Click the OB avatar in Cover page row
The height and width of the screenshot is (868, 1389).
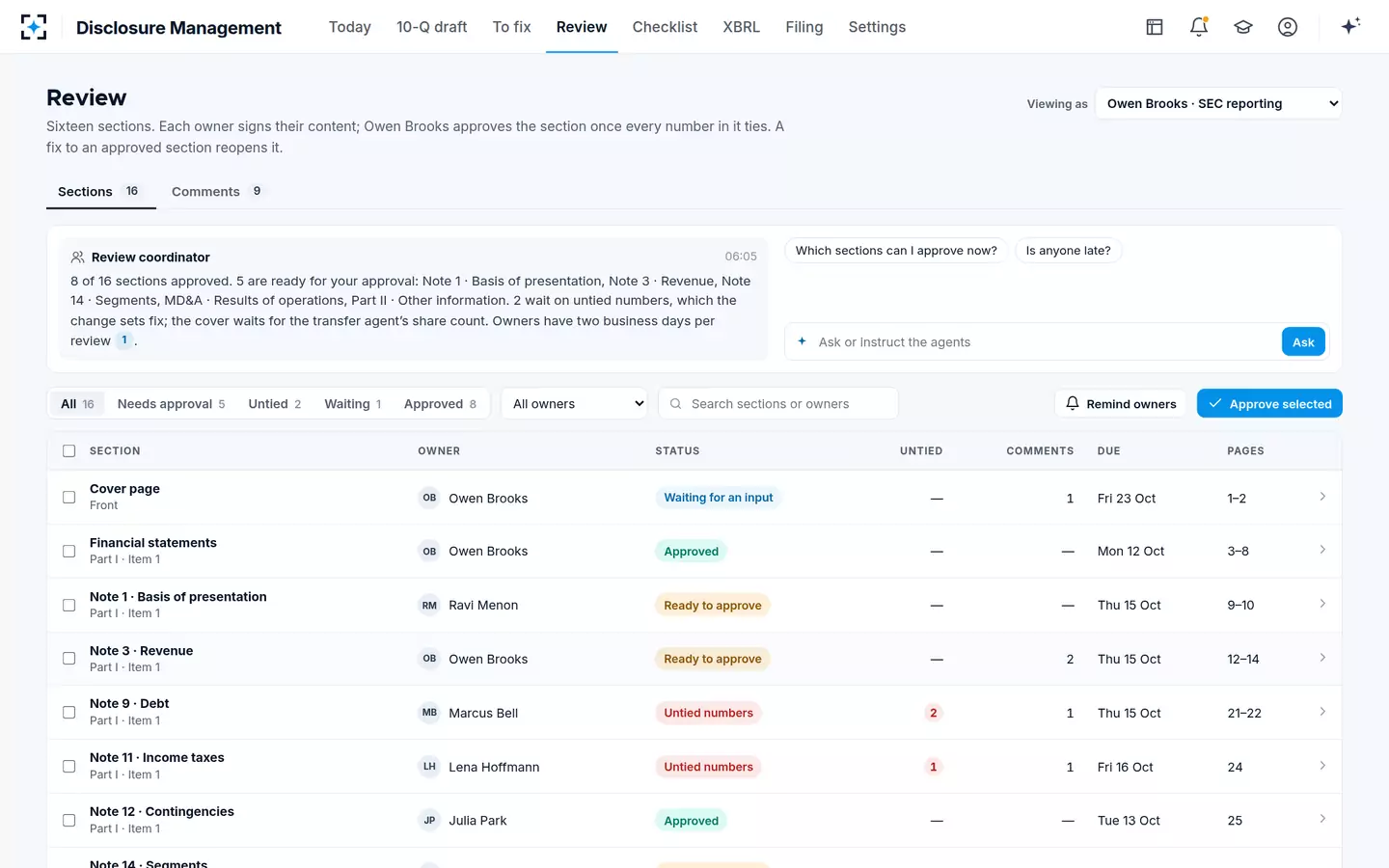click(x=429, y=498)
